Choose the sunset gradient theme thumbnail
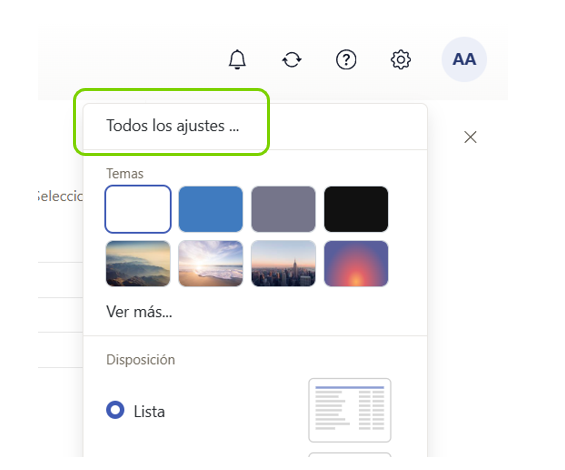Image resolution: width=565 pixels, height=470 pixels. click(356, 263)
